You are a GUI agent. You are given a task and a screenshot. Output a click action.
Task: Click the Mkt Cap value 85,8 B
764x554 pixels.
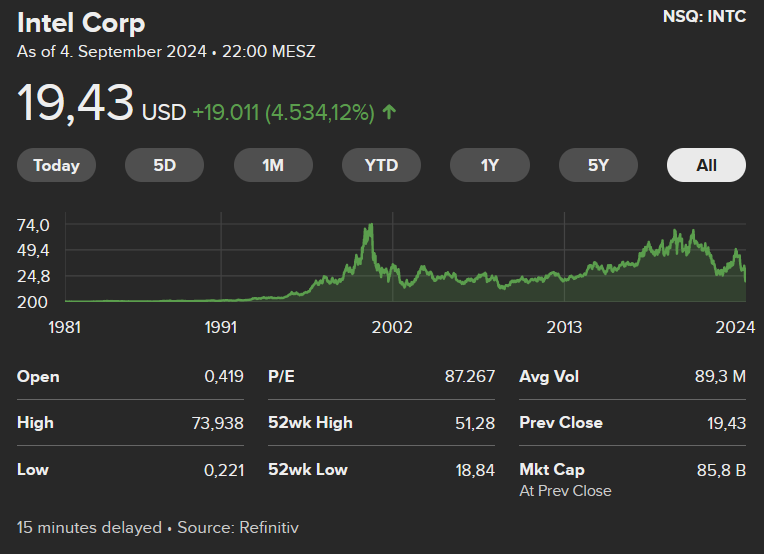click(721, 470)
